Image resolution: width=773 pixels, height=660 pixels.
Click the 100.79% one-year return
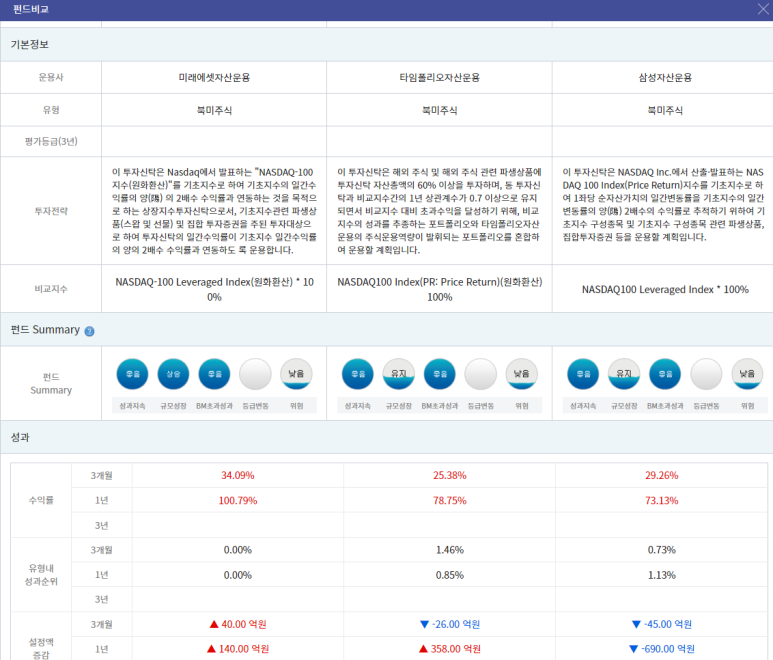point(238,501)
